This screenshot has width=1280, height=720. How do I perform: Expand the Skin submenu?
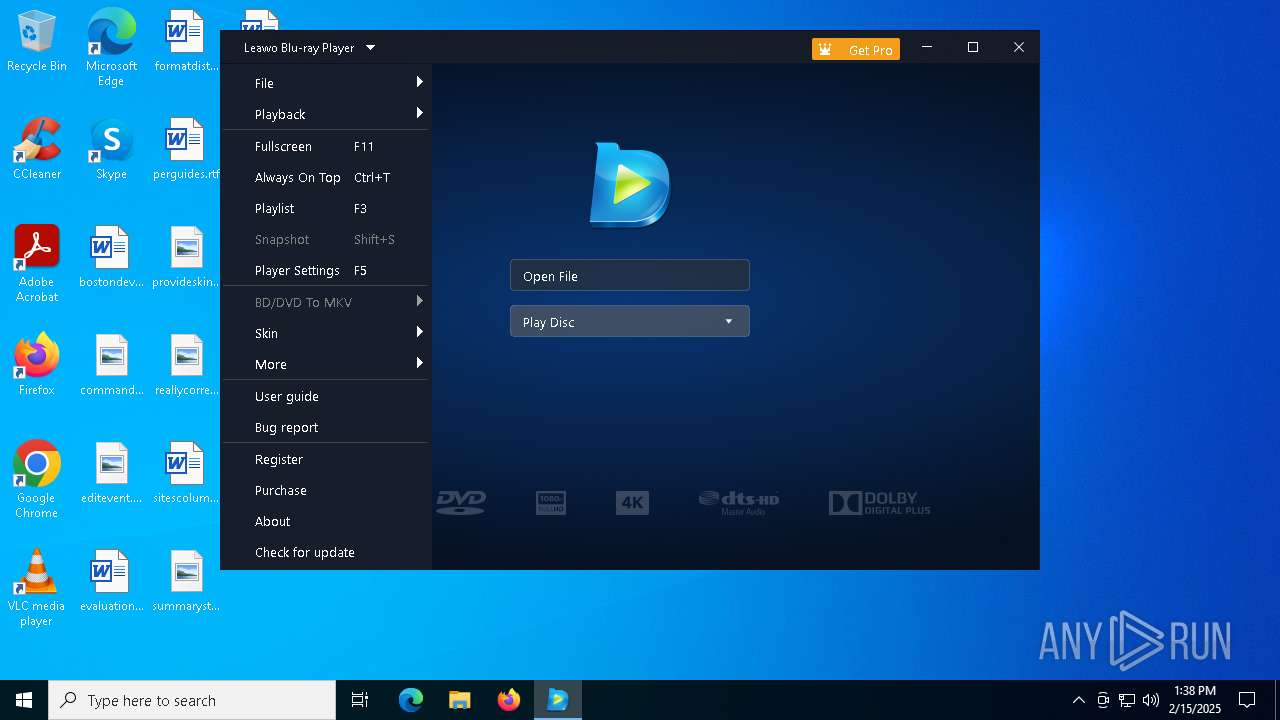[x=326, y=333]
